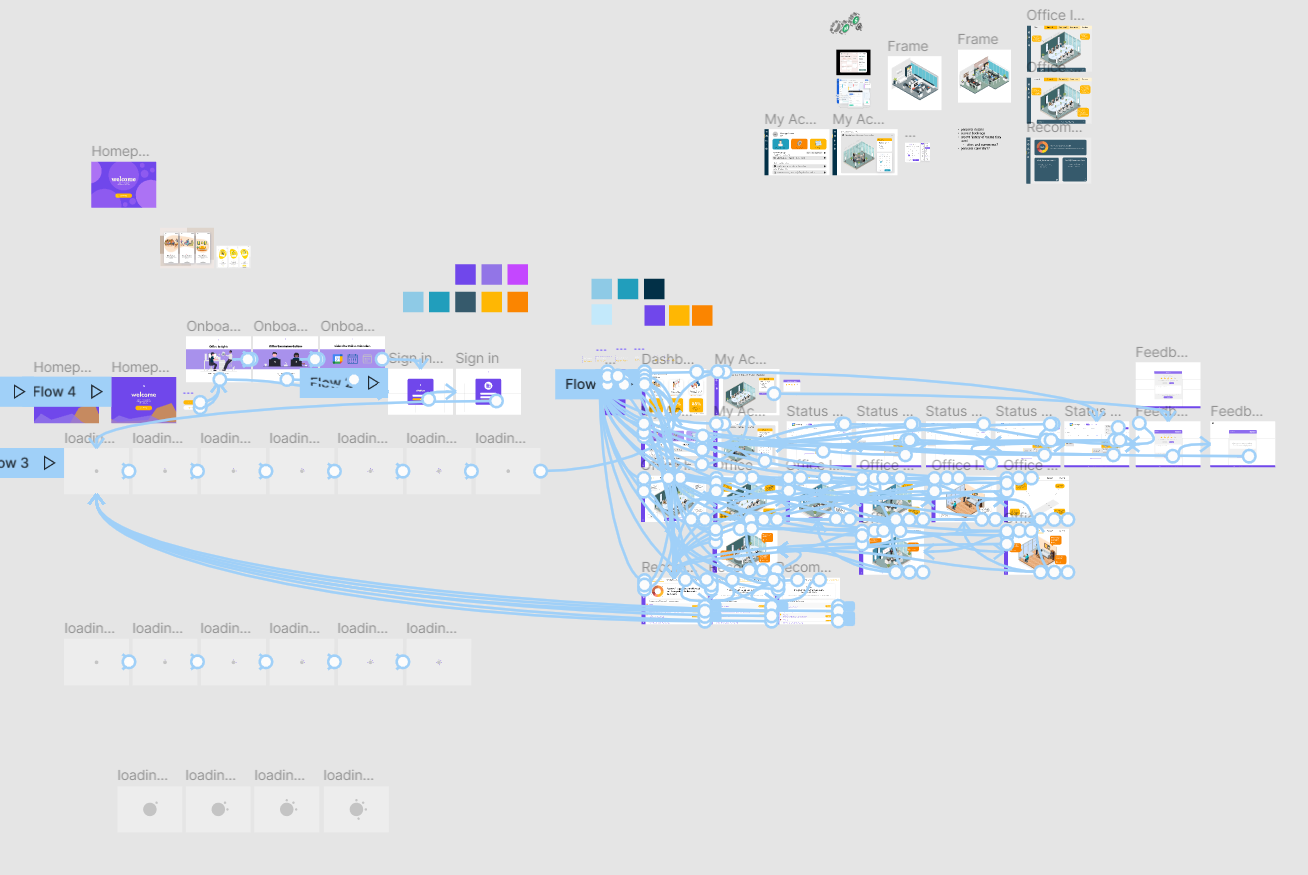Viewport: 1308px width, 875px height.
Task: Select dark My Ac... frame showing glass office
Action: pos(865,152)
